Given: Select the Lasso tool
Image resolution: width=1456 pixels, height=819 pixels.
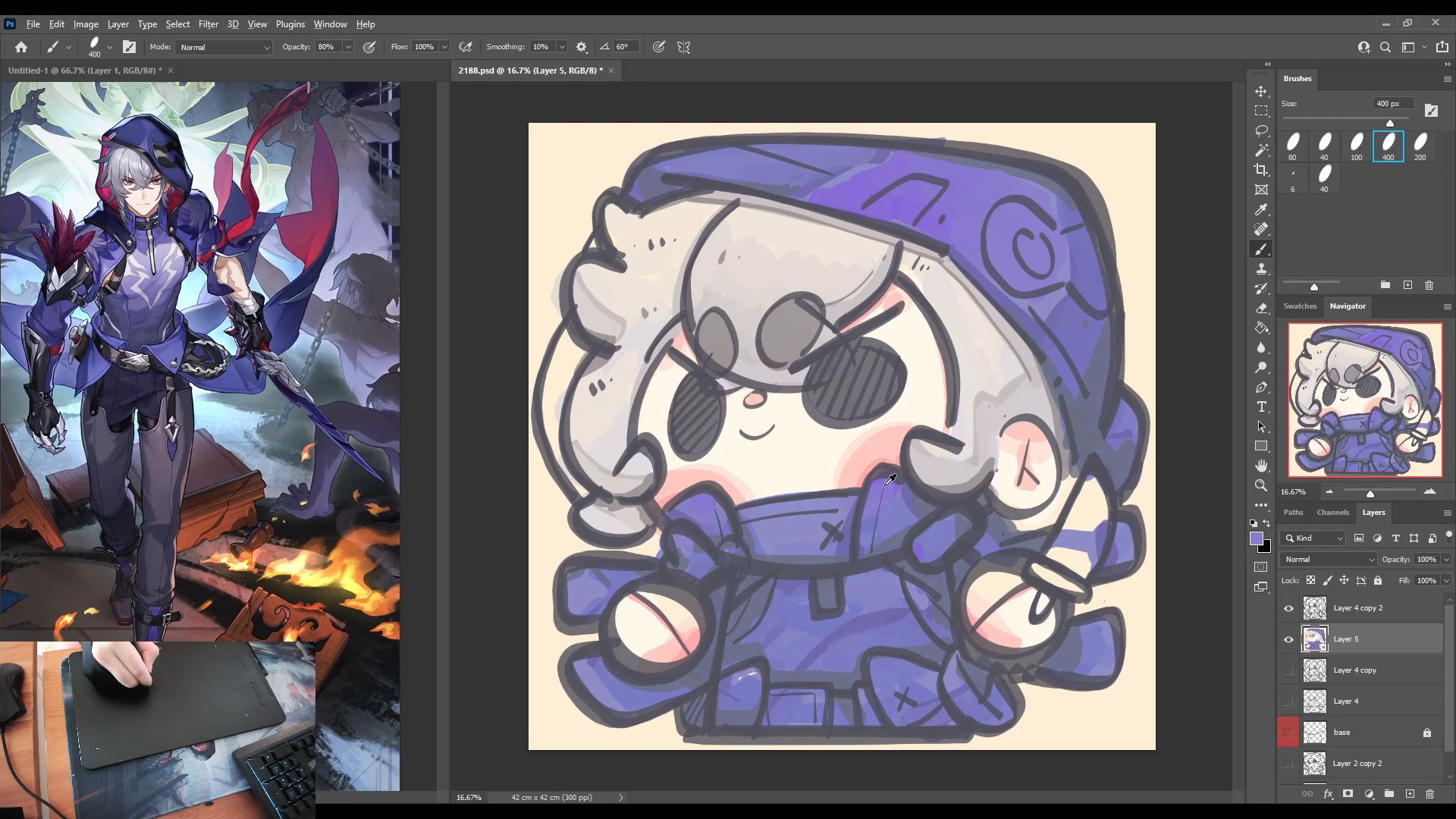Looking at the screenshot, I should coord(1261,130).
